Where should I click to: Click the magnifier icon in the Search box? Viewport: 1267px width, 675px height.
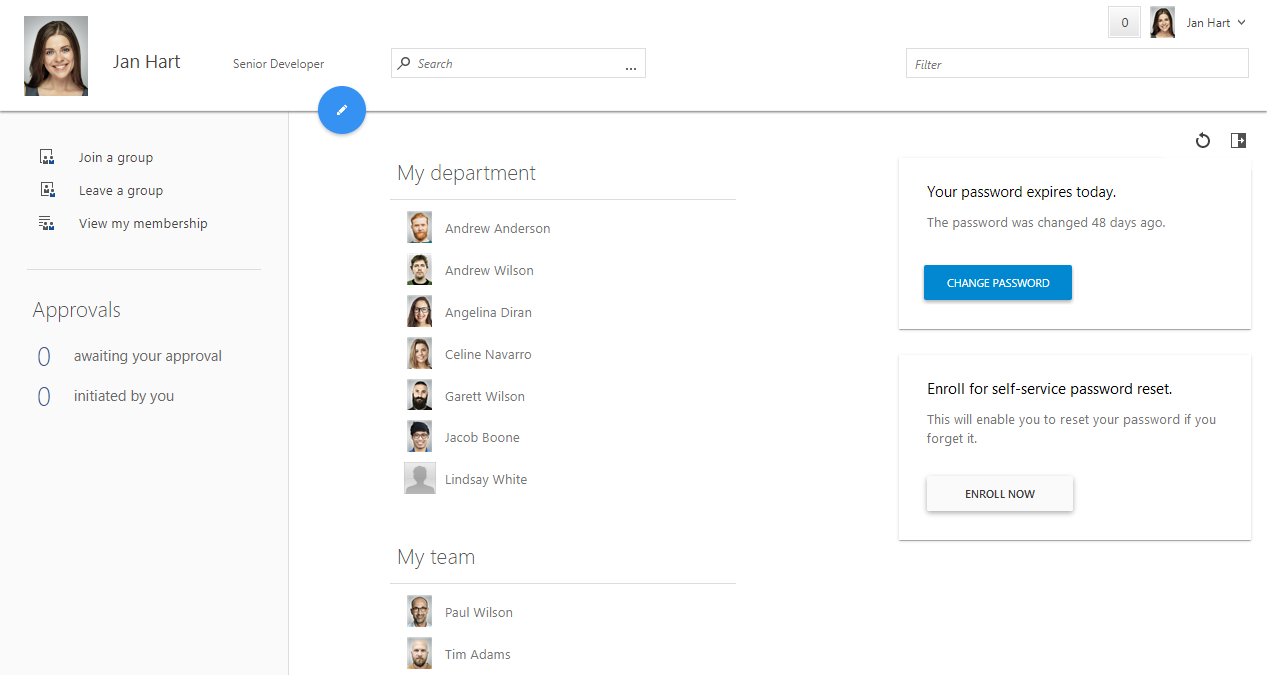click(404, 63)
